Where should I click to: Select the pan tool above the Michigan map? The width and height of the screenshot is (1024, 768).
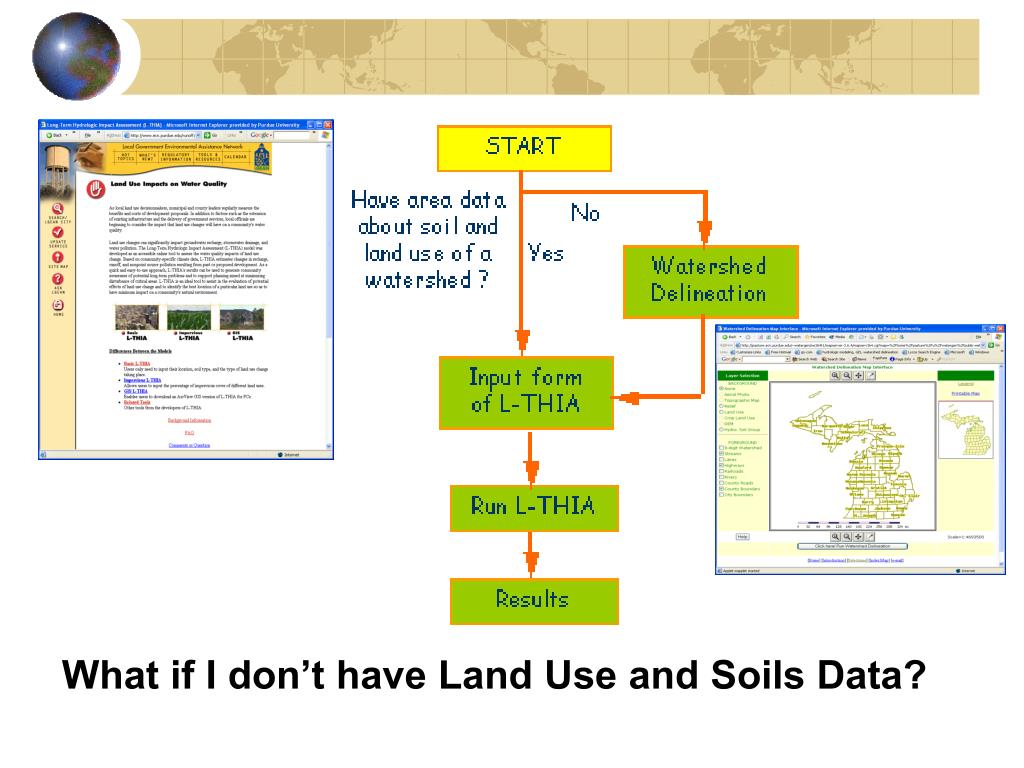click(x=859, y=375)
